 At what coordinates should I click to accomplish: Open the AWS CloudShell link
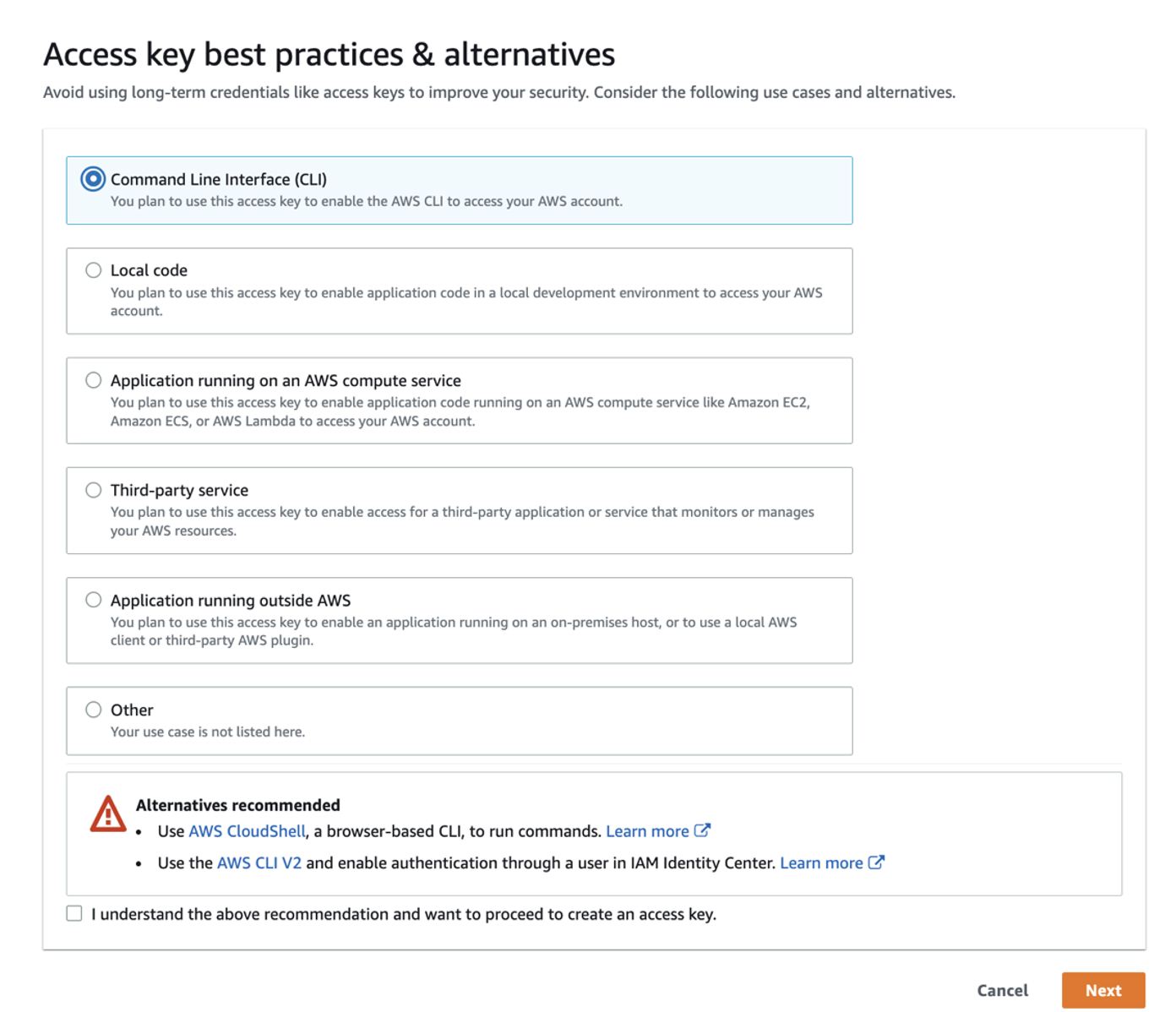(x=247, y=831)
